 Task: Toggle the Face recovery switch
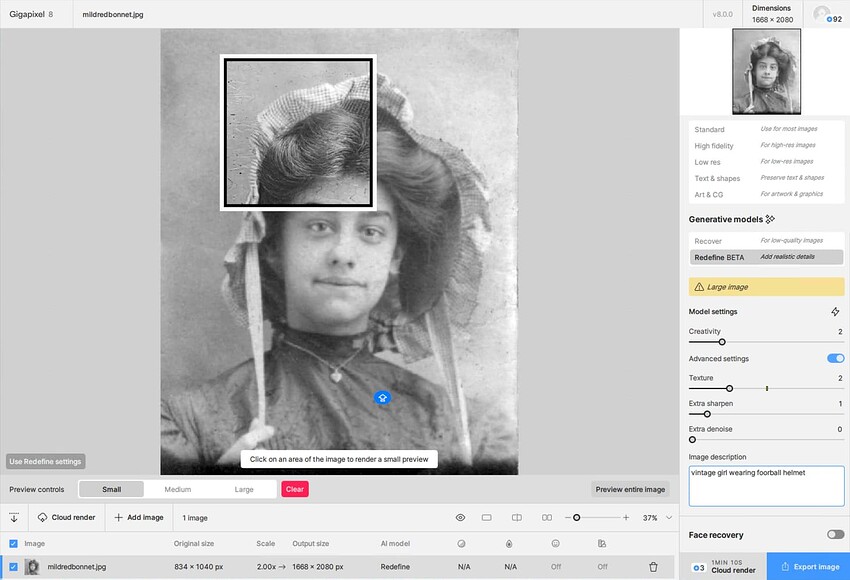click(x=835, y=534)
